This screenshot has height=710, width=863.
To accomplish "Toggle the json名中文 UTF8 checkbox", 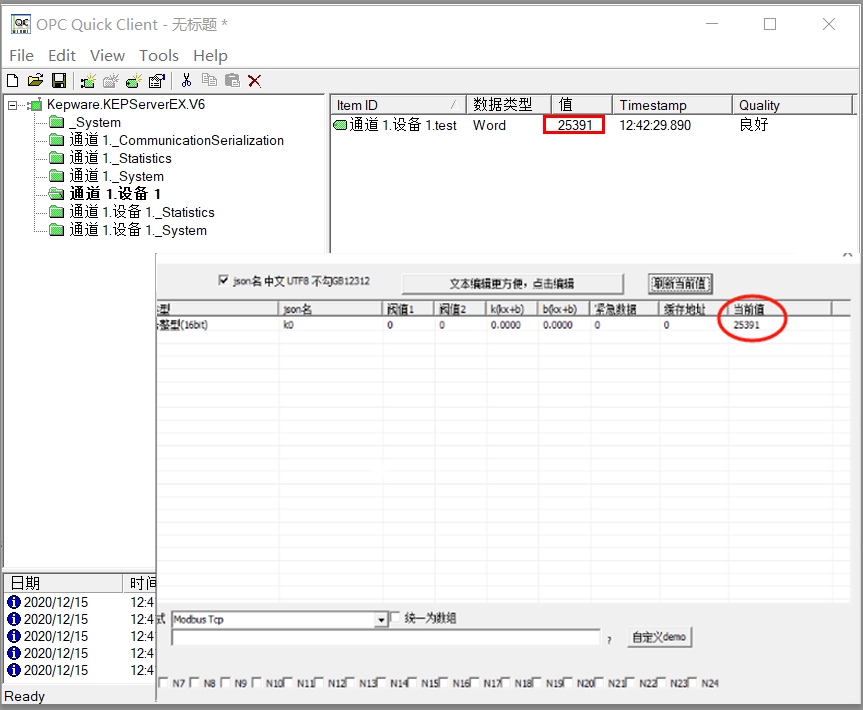I will coord(223,282).
